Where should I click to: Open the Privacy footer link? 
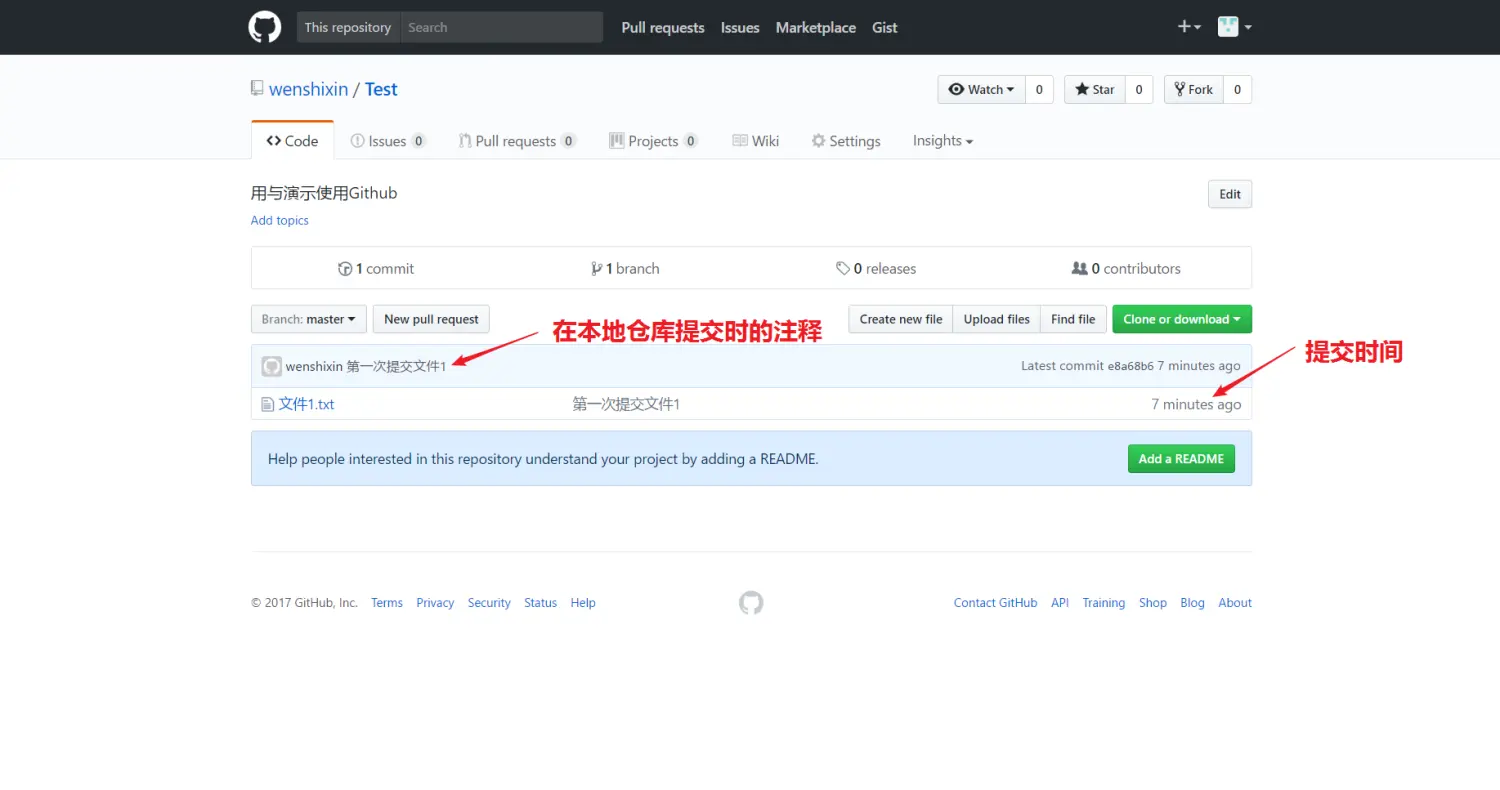(x=435, y=603)
